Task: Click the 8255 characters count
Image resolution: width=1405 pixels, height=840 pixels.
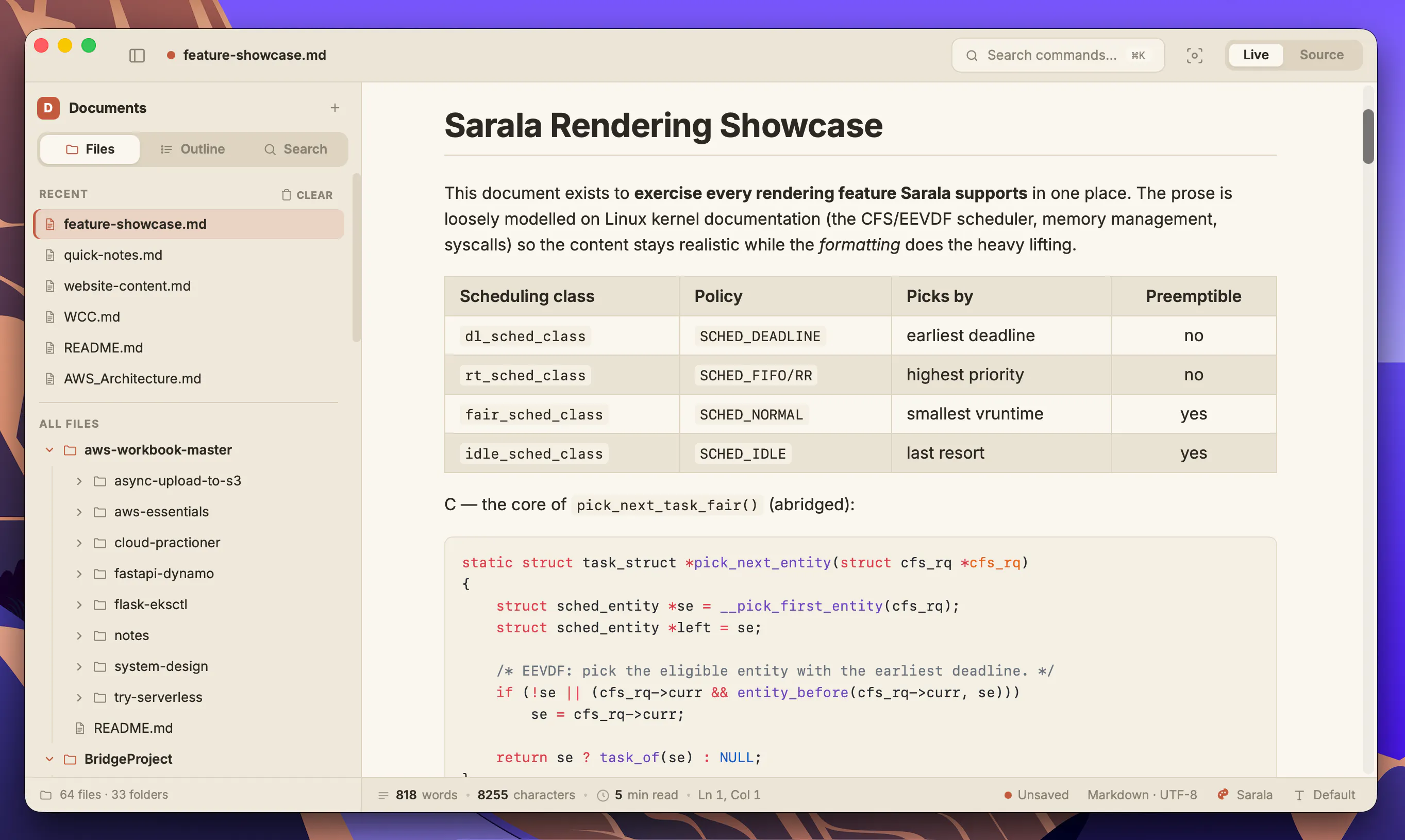Action: tap(526, 795)
